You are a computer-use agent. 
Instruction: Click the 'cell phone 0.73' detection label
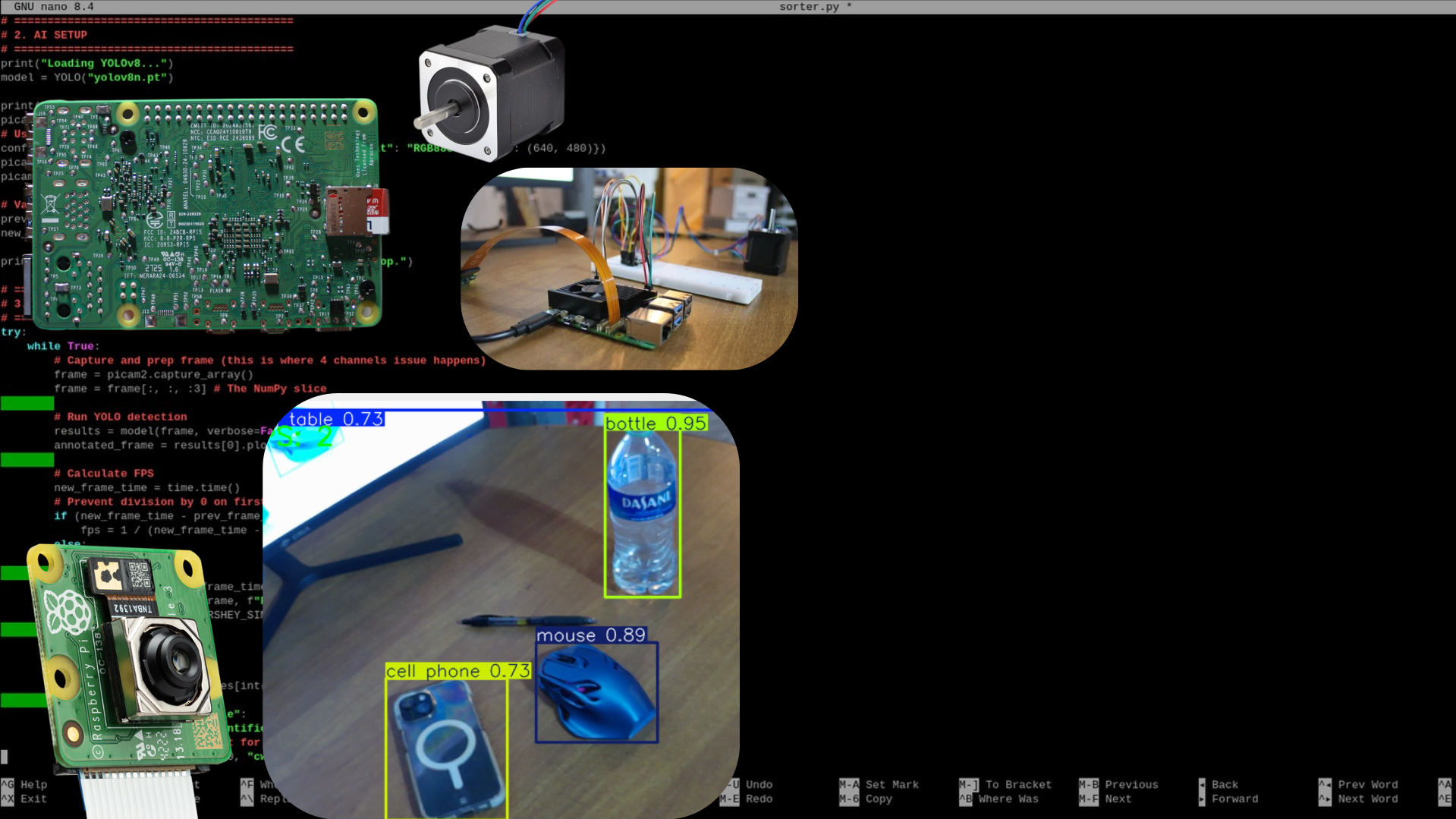458,671
